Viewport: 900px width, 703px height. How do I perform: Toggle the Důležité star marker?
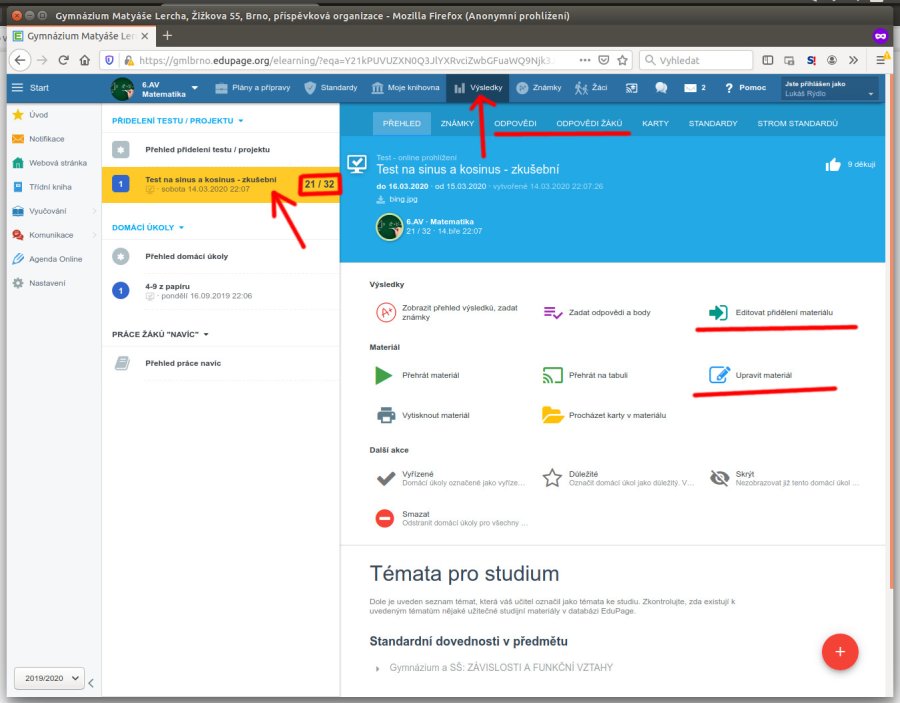click(552, 478)
